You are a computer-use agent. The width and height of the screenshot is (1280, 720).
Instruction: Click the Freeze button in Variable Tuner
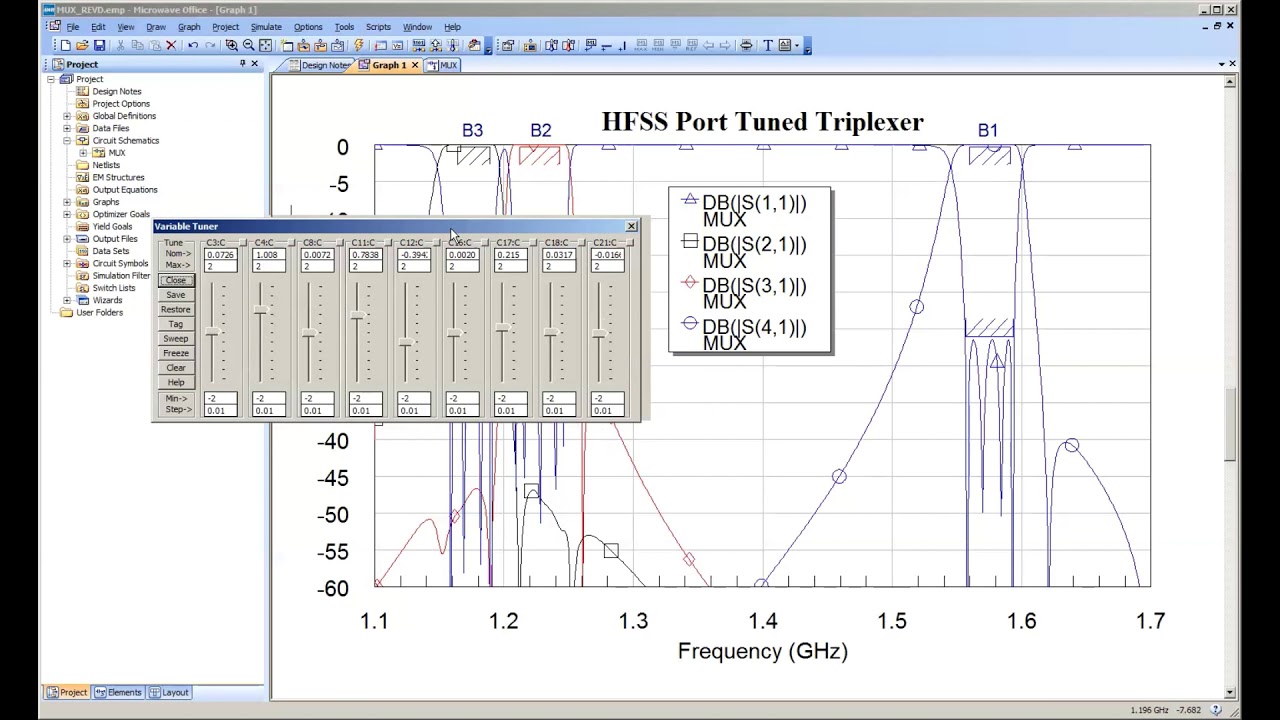(x=176, y=353)
